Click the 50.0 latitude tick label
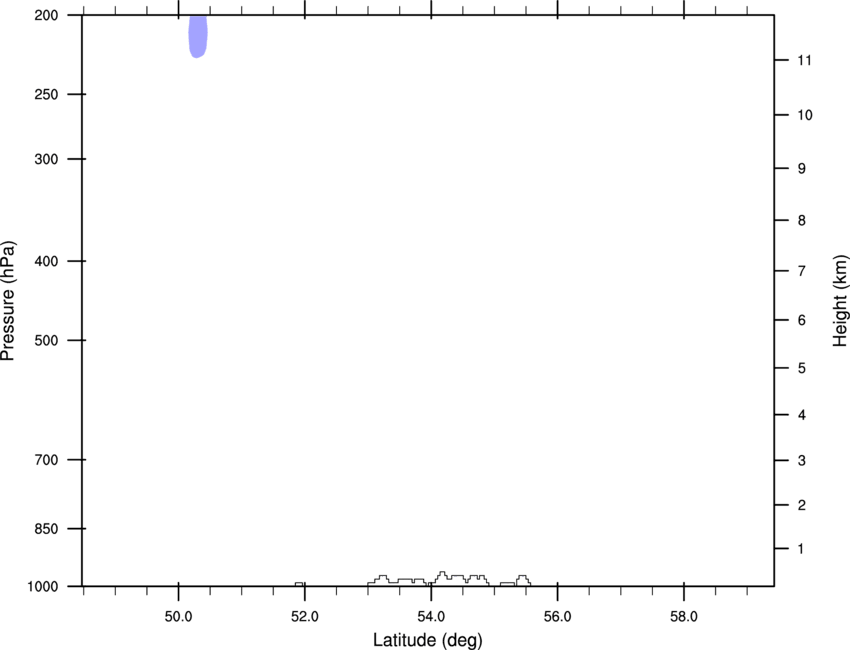850x650 pixels. (x=178, y=616)
